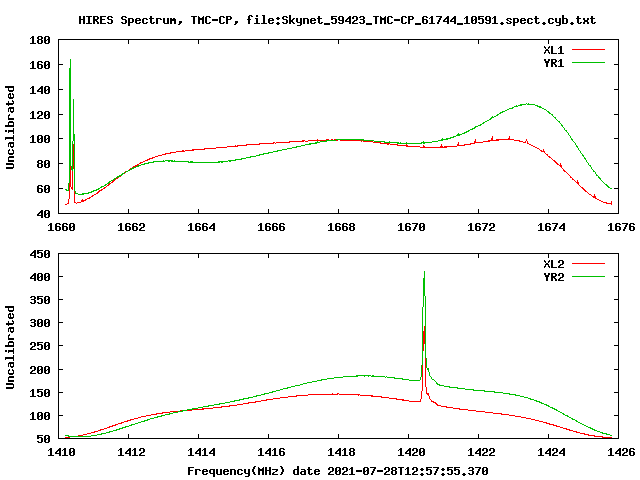Click the 1426 tick label
Image resolution: width=640 pixels, height=480 pixels.
pos(621,452)
